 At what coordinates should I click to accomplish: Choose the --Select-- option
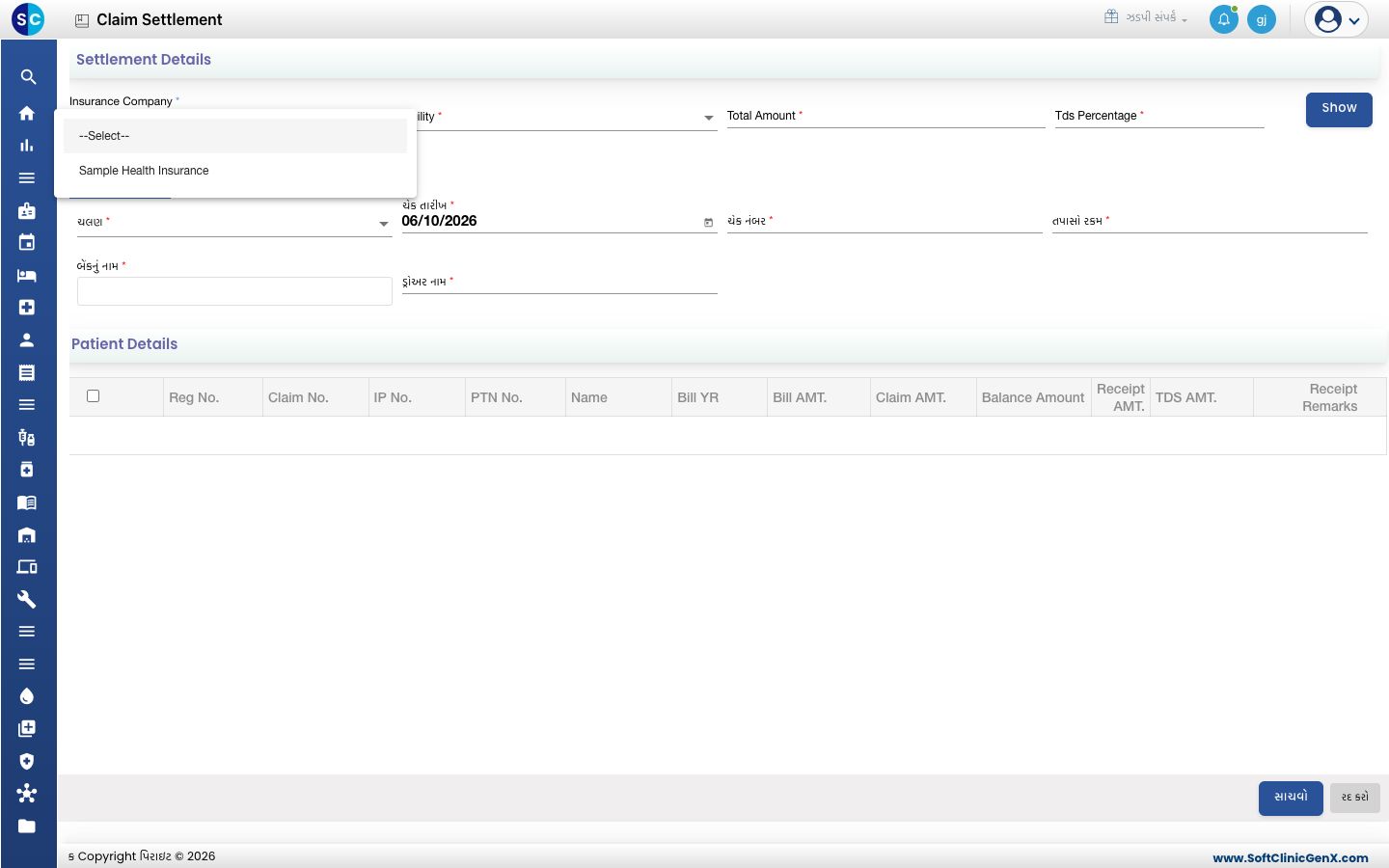point(235,136)
